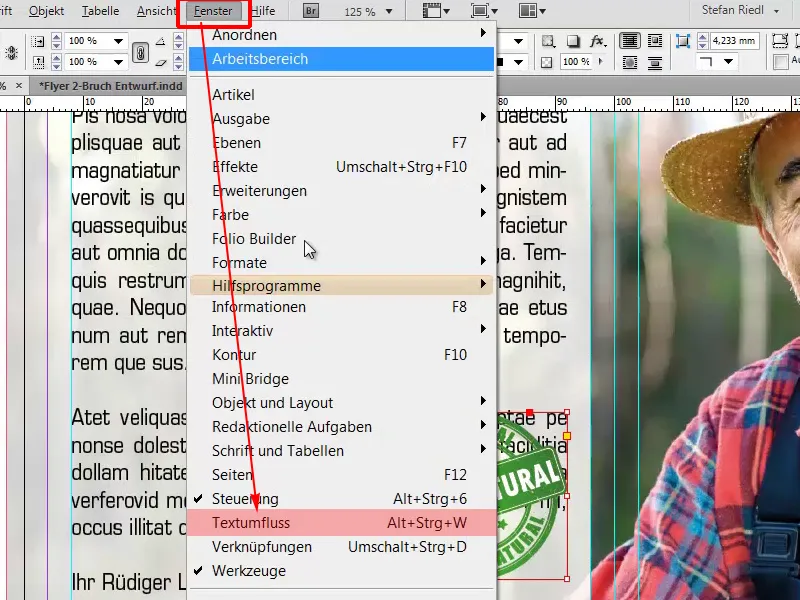Open the Tabelle menu
Image resolution: width=800 pixels, height=600 pixels.
(x=101, y=11)
